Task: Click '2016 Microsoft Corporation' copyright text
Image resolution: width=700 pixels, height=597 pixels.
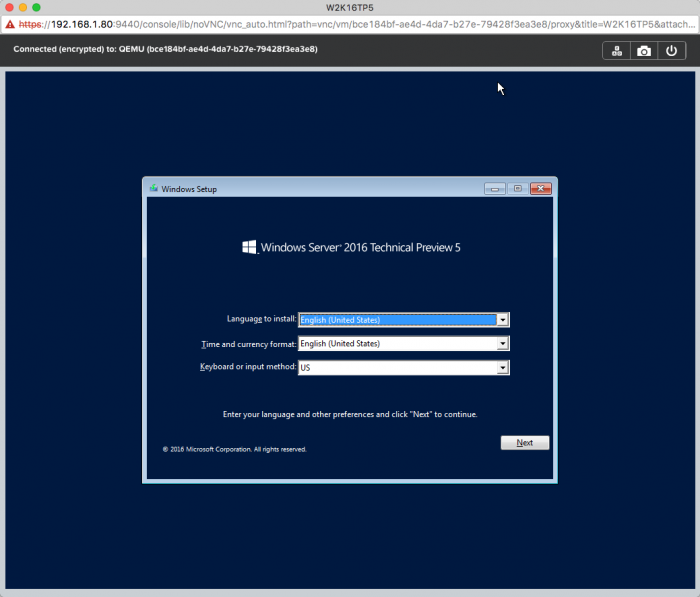Action: (234, 449)
